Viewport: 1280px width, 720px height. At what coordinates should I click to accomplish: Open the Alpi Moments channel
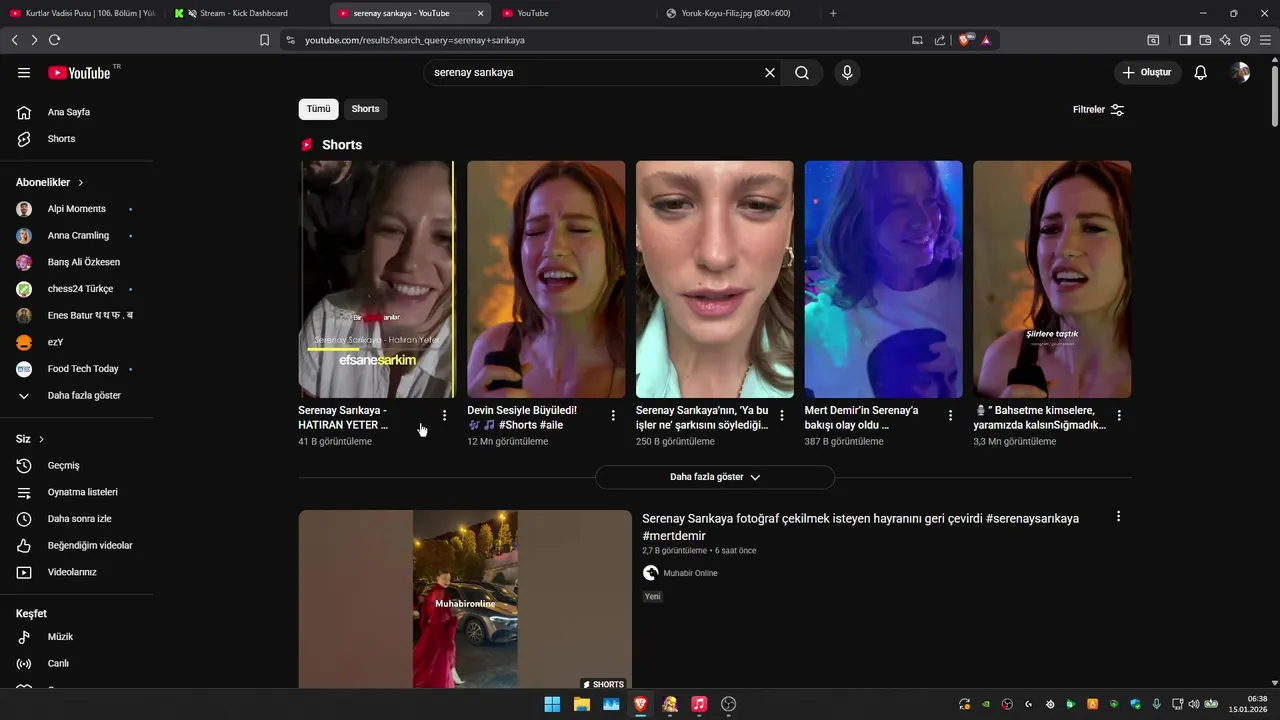point(77,209)
